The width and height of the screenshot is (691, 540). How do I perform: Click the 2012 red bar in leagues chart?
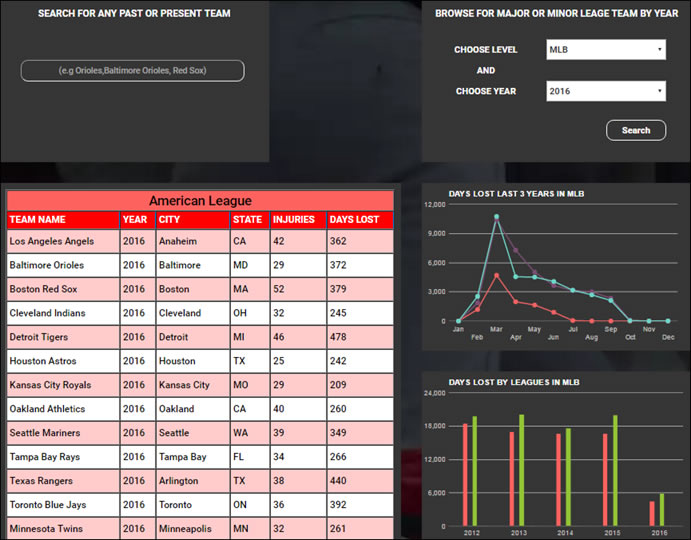pyautogui.click(x=465, y=475)
